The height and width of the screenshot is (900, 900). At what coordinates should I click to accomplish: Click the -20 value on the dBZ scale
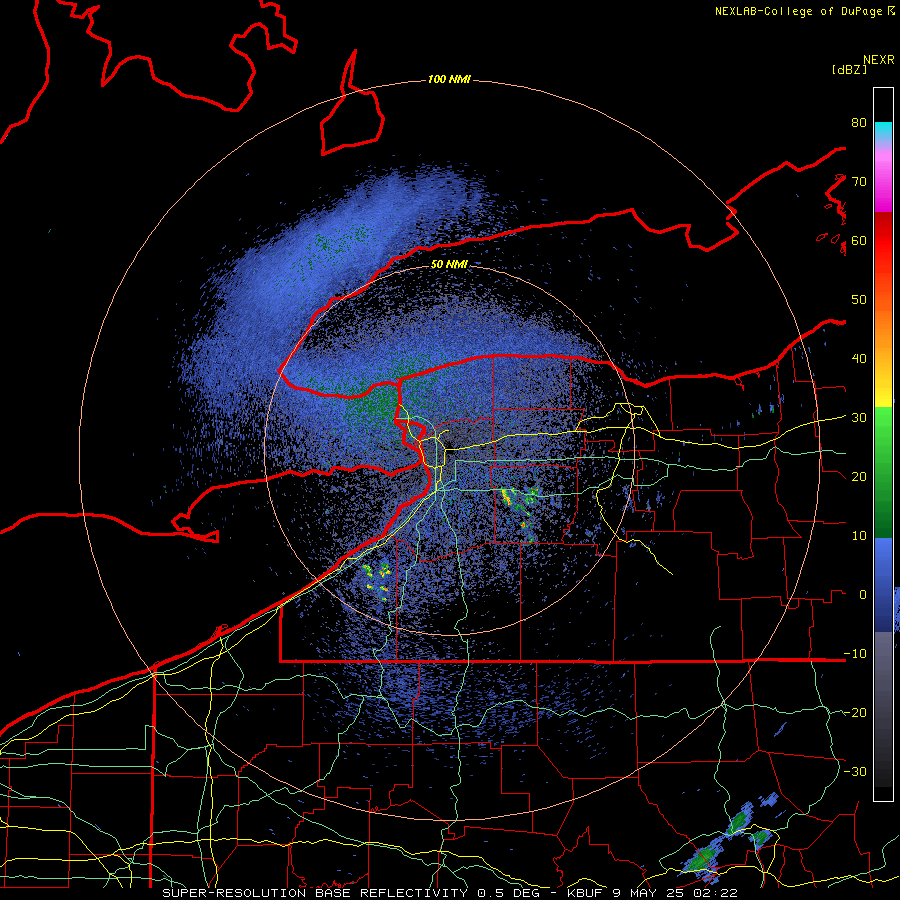point(855,713)
